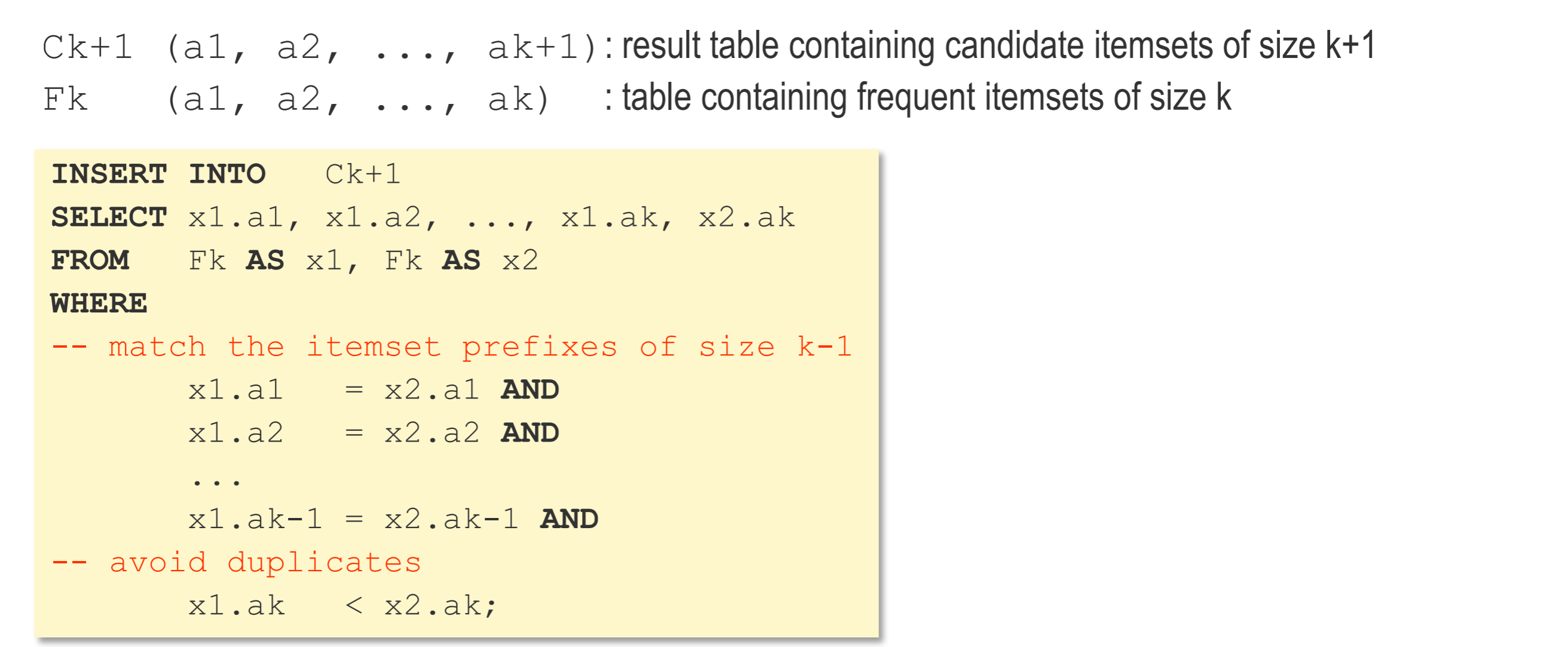Click the lone ellipsis line in WHERE clause
The image size is (1568, 647).
pyautogui.click(x=217, y=481)
